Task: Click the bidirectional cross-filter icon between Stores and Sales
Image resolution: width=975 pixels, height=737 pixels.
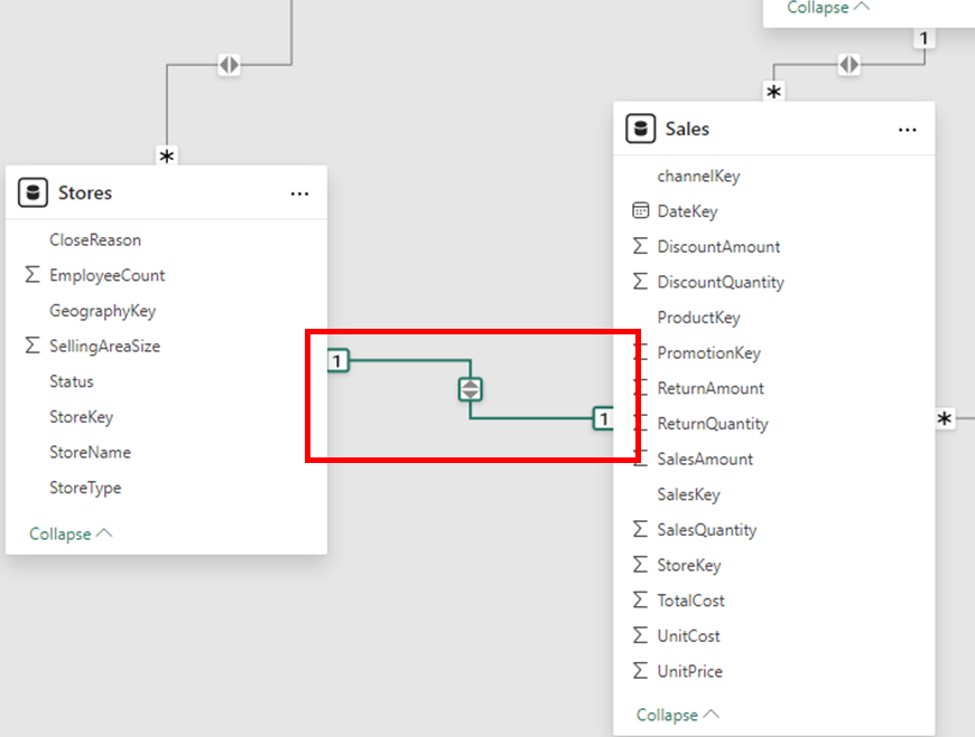Action: [471, 389]
